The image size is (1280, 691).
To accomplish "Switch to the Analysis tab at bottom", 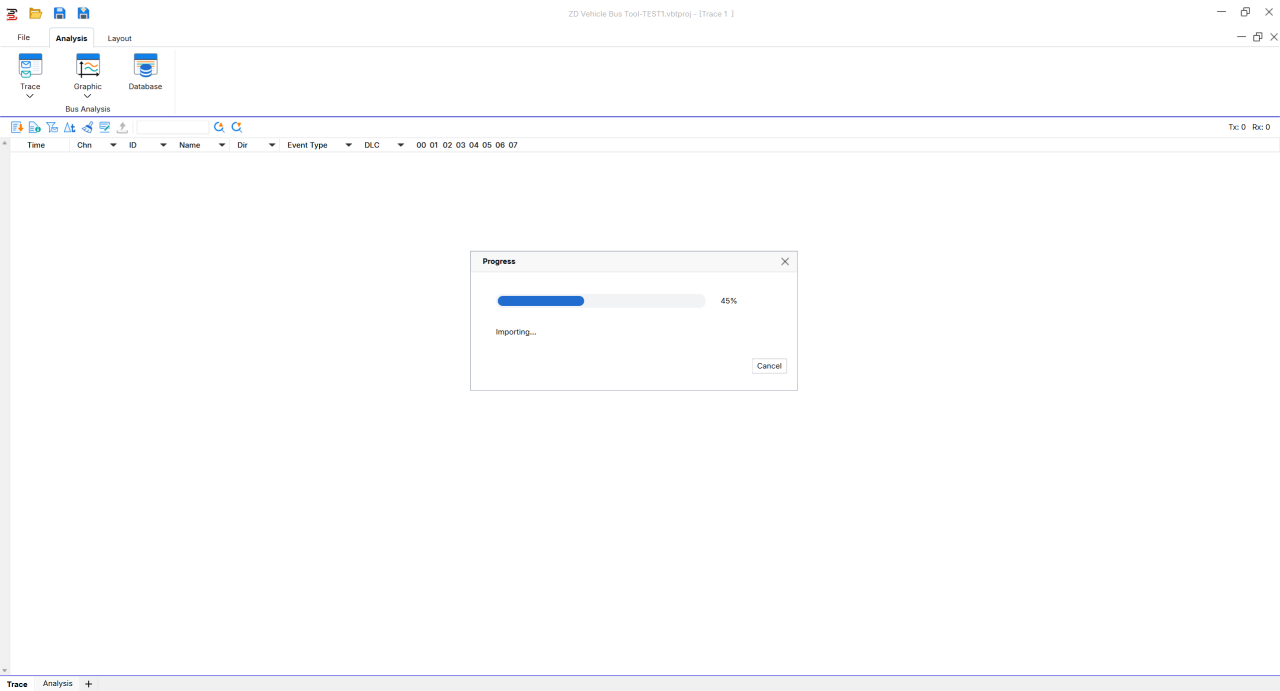I will pos(58,683).
